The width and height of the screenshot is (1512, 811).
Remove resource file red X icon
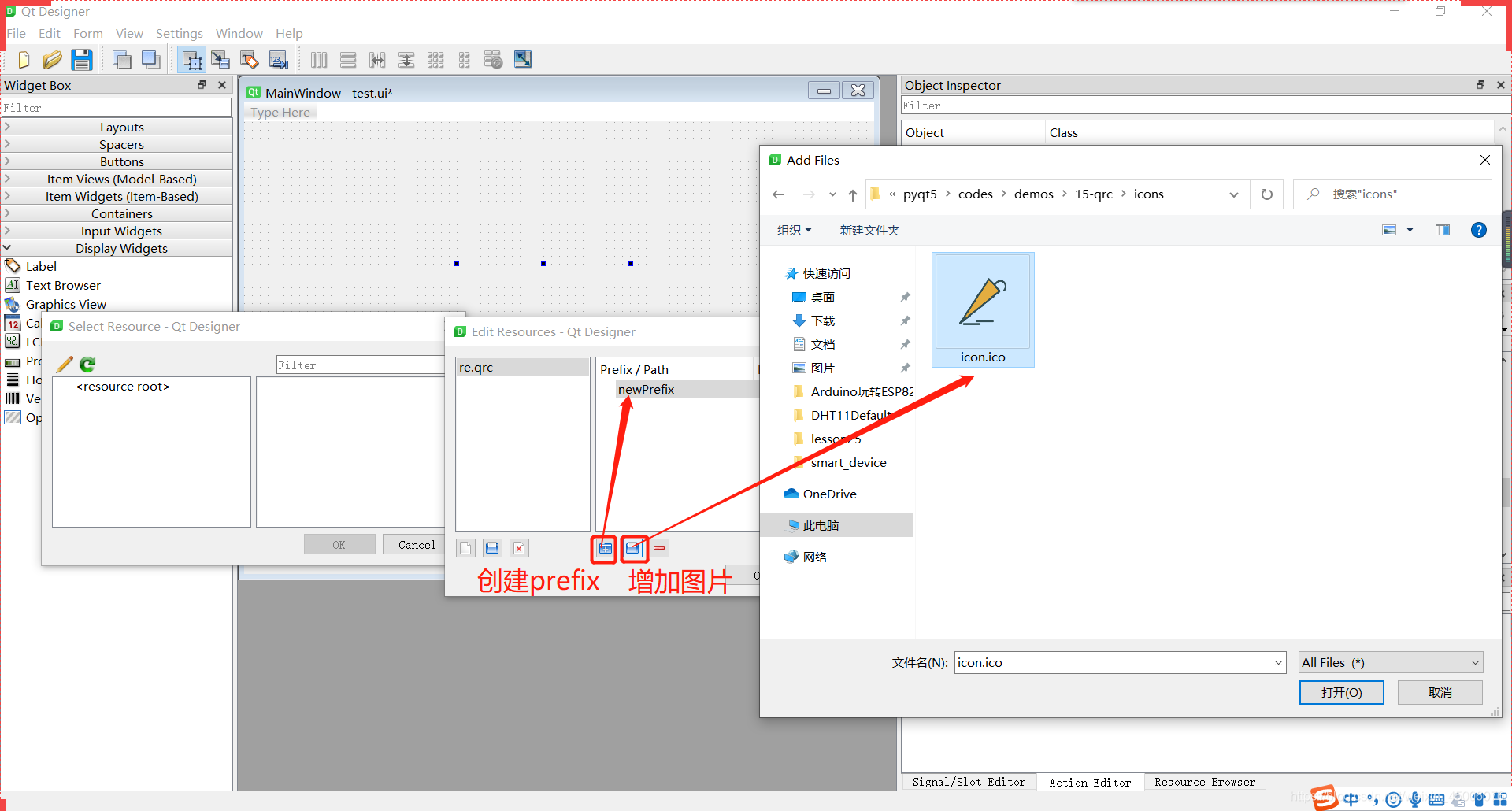(519, 548)
